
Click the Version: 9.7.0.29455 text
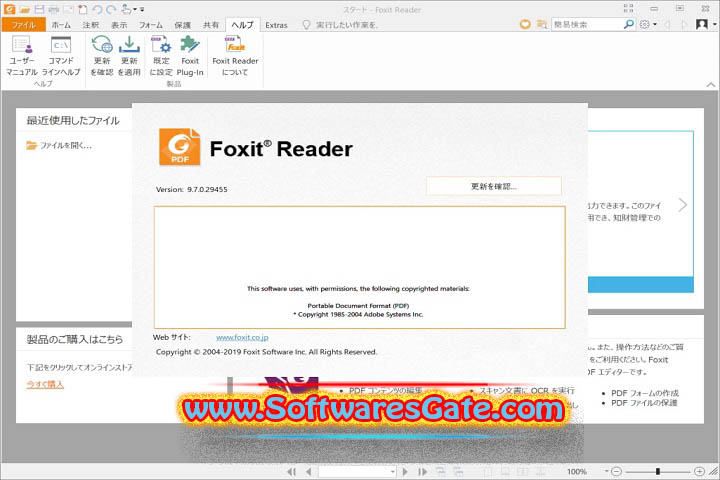tap(191, 189)
